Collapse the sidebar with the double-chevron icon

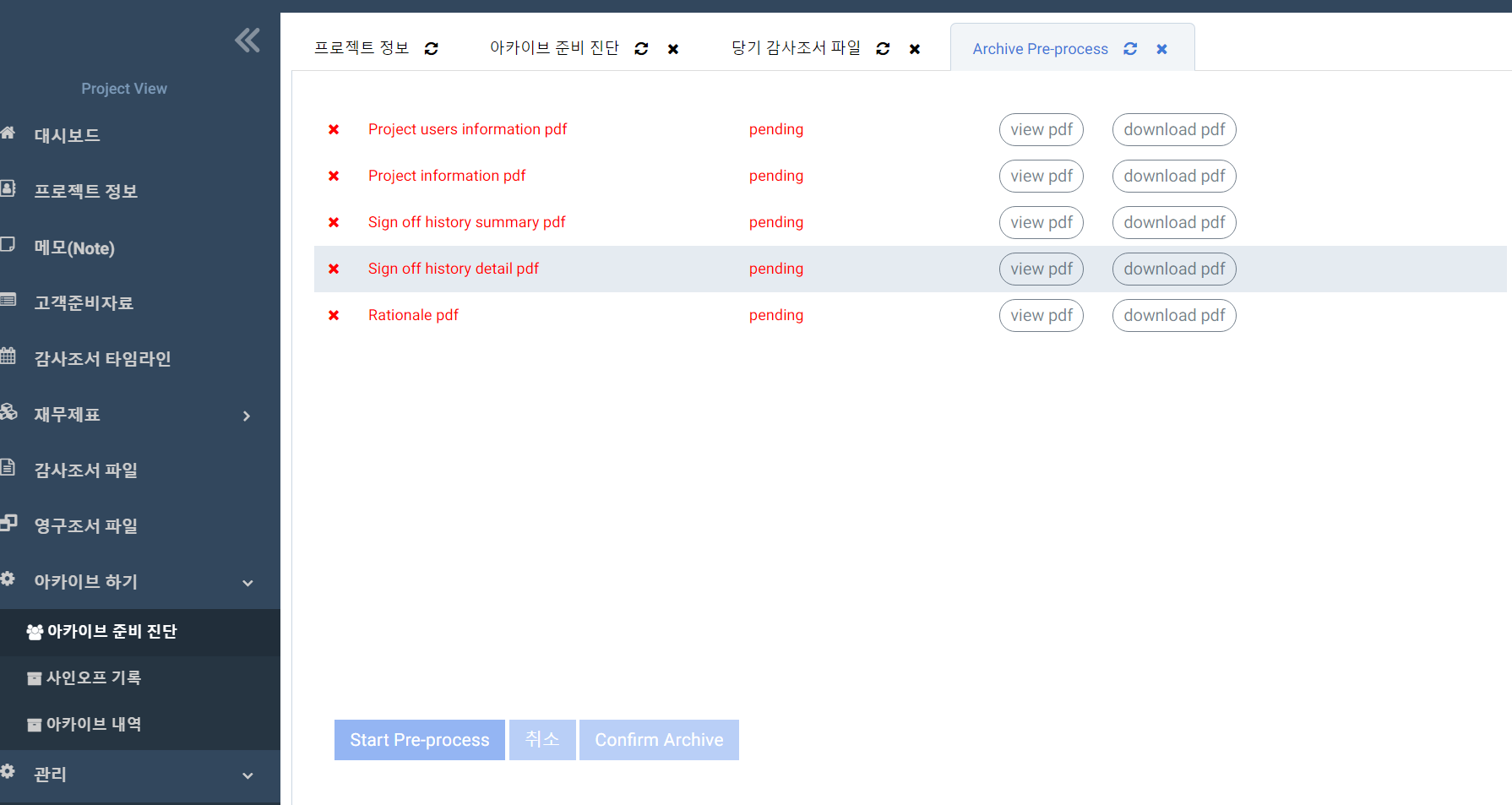click(x=247, y=40)
